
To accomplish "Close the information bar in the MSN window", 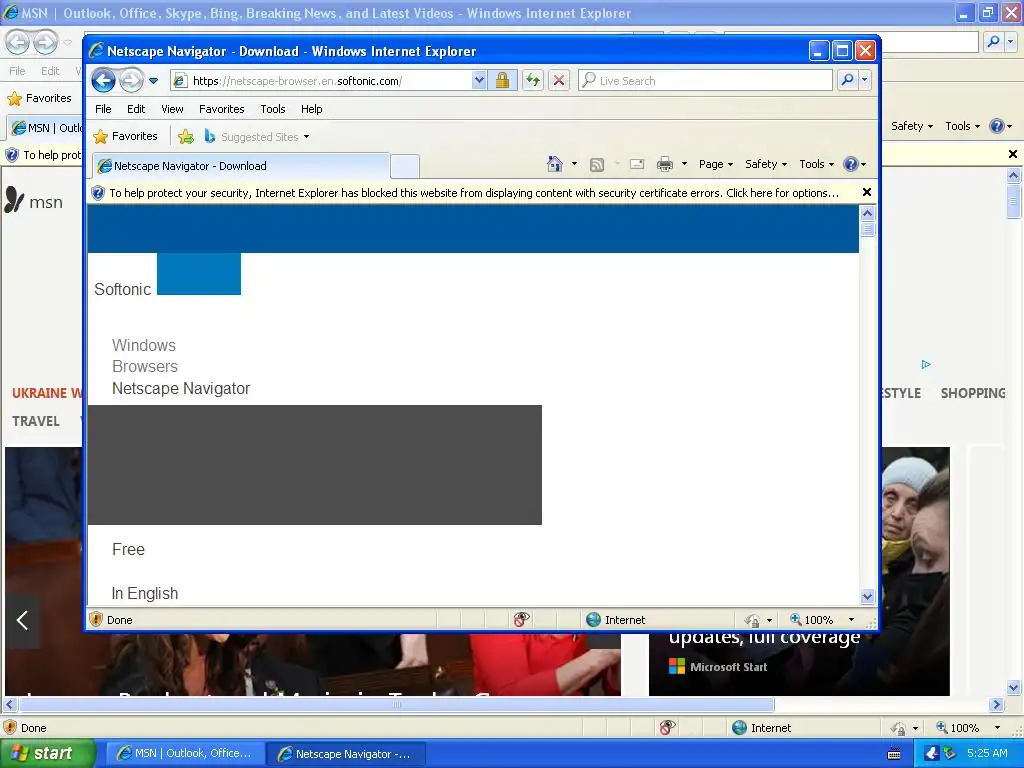I will pos(1012,154).
